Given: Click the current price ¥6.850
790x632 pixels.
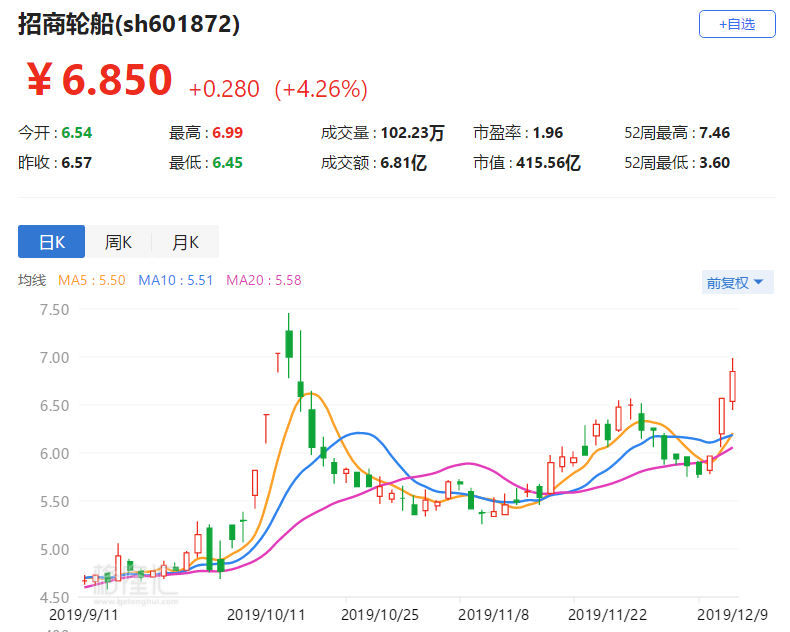Looking at the screenshot, I should 100,80.
